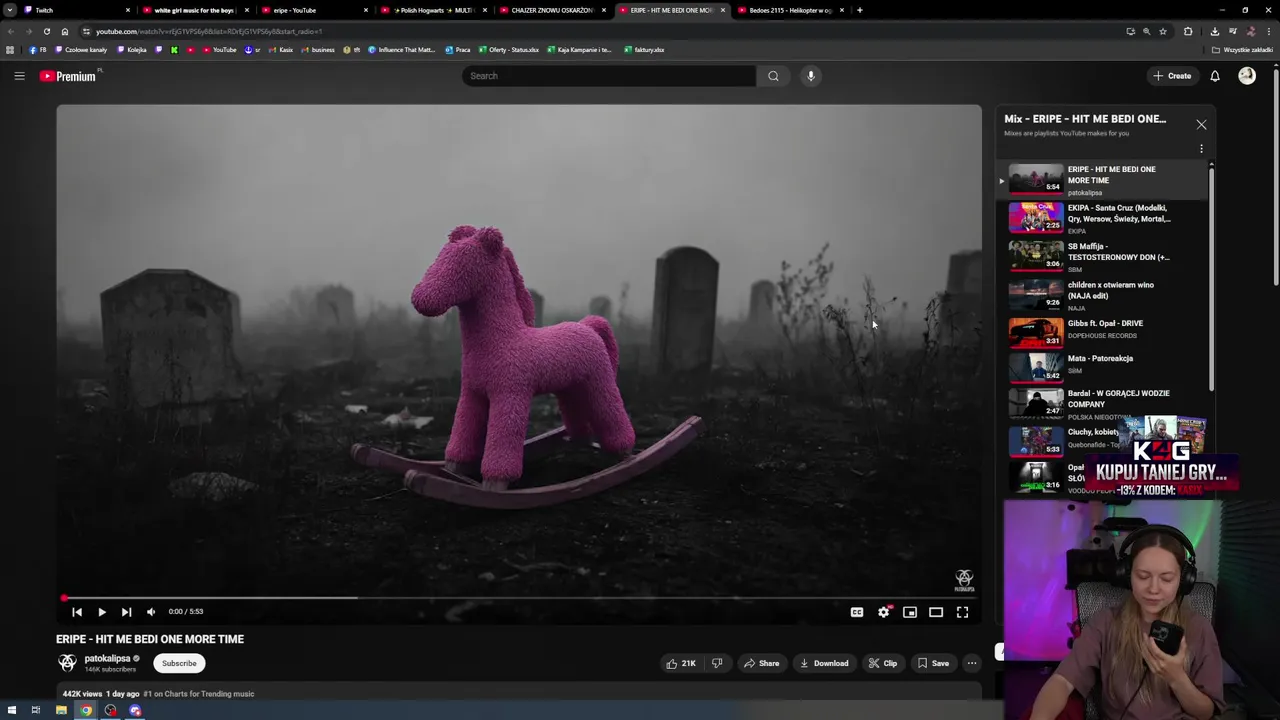Open the faktury.xlsx bookmark
Image resolution: width=1280 pixels, height=720 pixels.
click(644, 50)
